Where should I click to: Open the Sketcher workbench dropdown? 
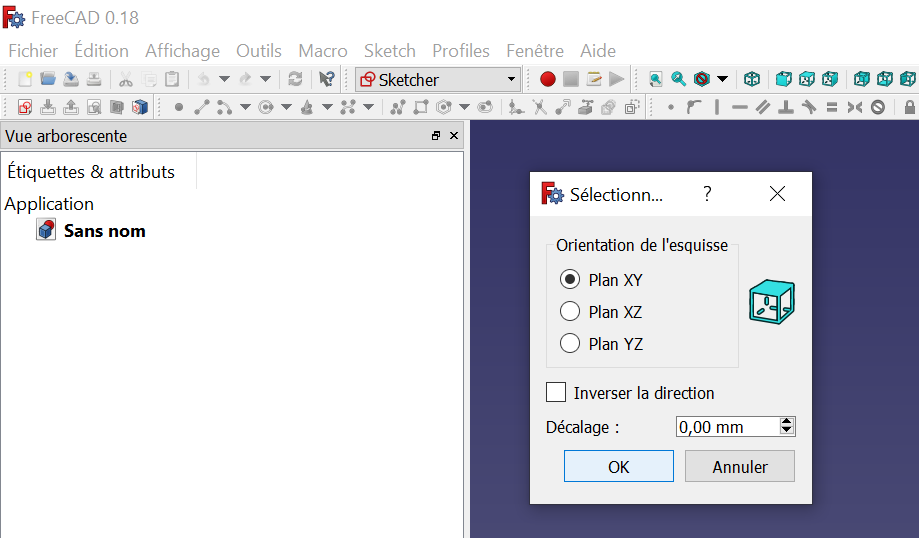click(x=437, y=79)
